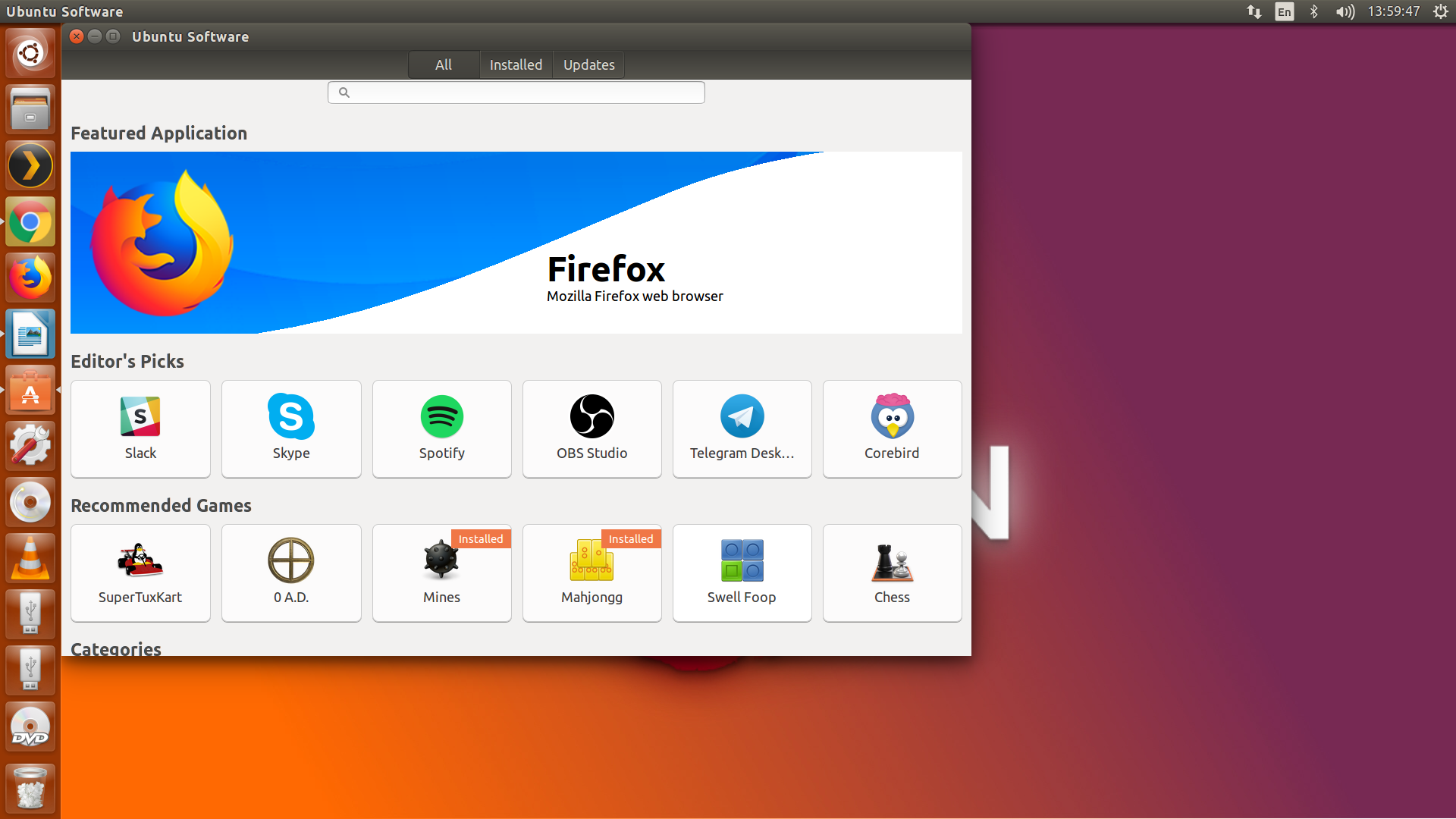Open the Telegram Desktop app tile
Viewport: 1456px width, 819px height.
742,429
